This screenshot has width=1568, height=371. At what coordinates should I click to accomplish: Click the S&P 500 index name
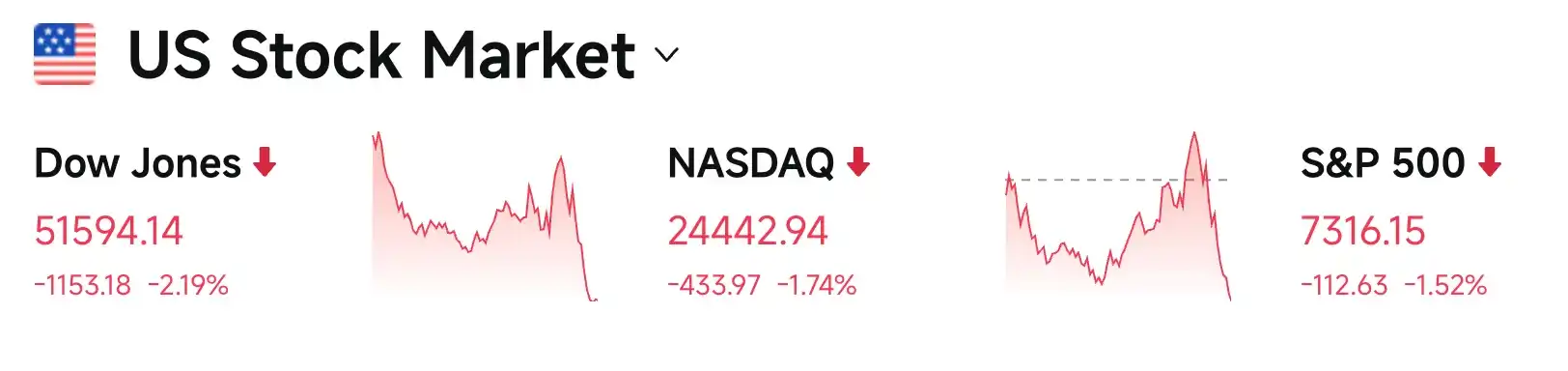coord(1383,163)
